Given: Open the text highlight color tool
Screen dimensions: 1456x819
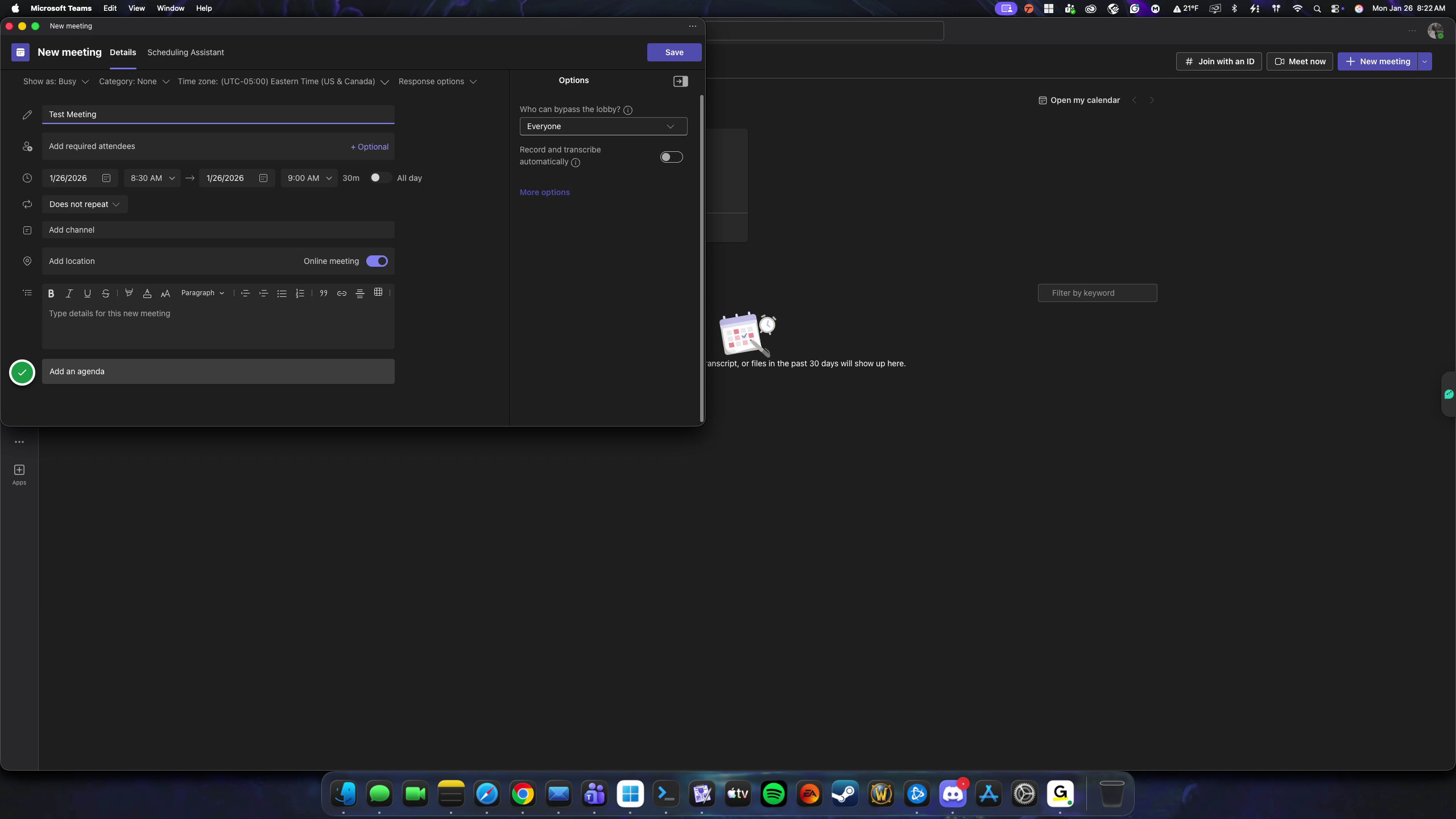Looking at the screenshot, I should point(129,293).
